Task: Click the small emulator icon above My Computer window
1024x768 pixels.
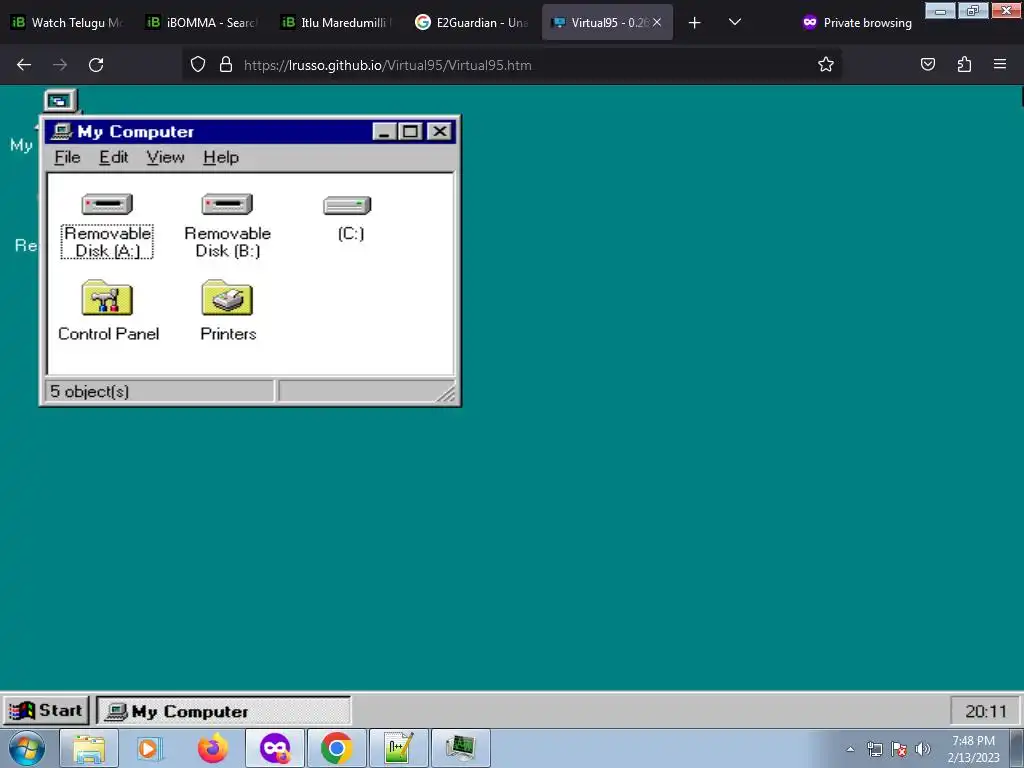Action: point(60,101)
